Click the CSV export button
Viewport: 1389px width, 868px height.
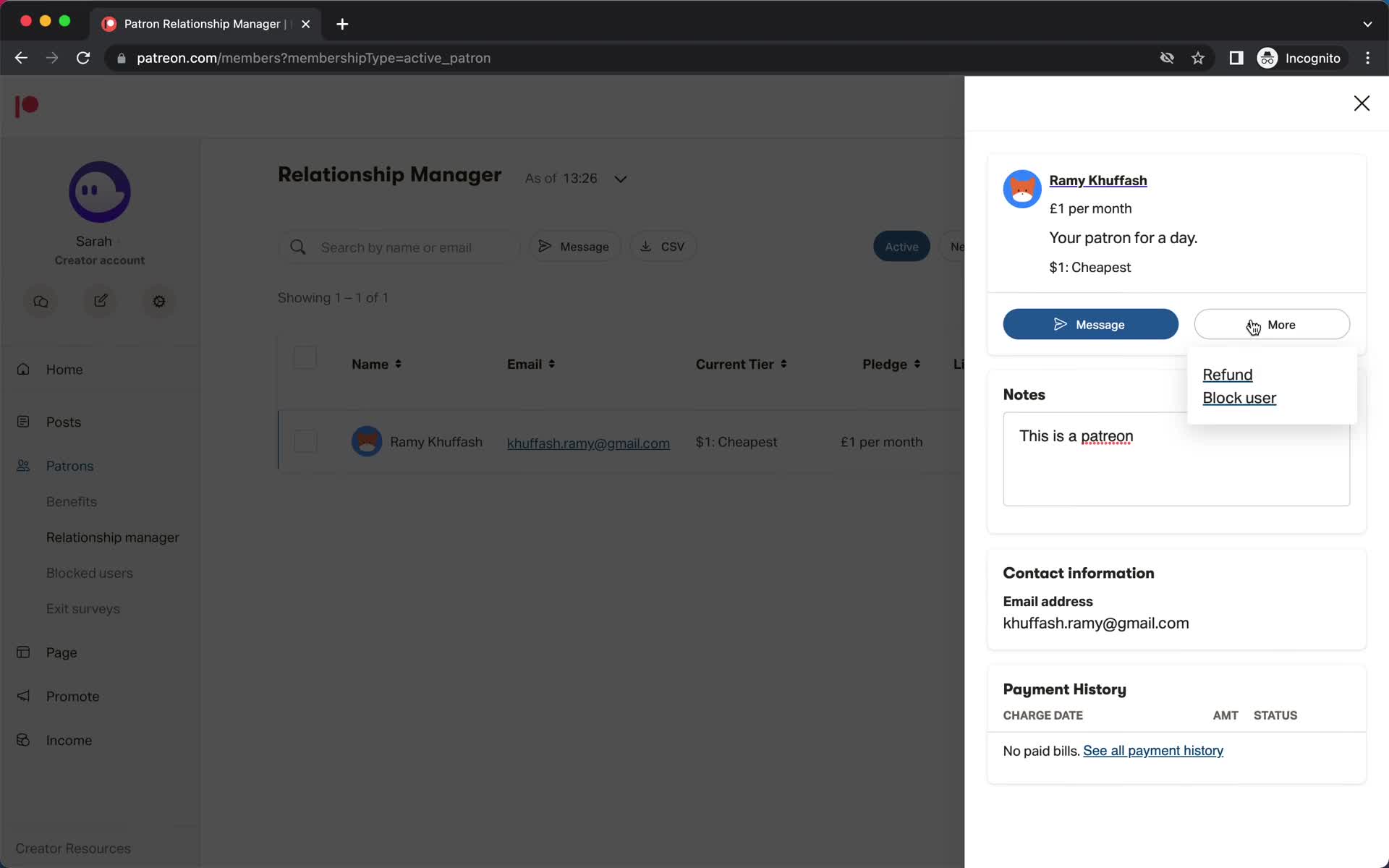click(662, 246)
